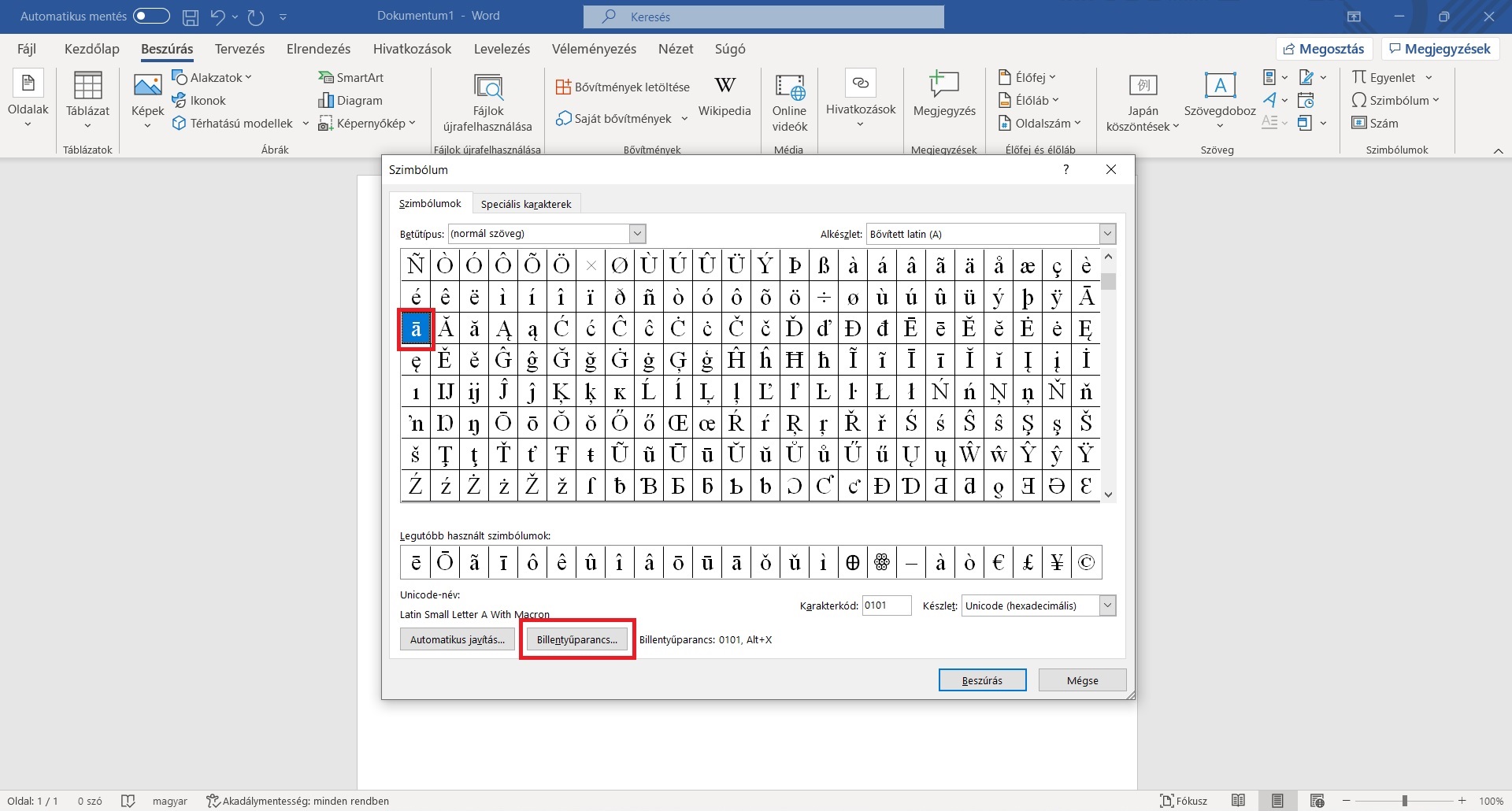Viewport: 1512px width, 811px height.
Task: Switch to the Nézet tab
Action: click(676, 49)
